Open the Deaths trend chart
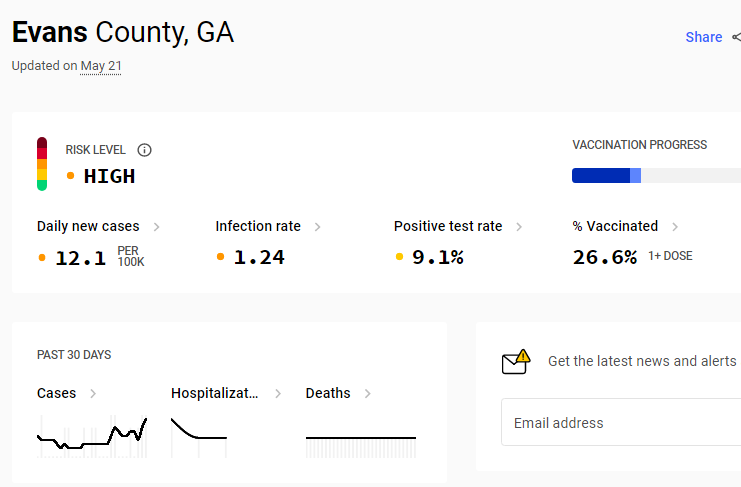Screen dimensions: 741x487 coord(361,446)
